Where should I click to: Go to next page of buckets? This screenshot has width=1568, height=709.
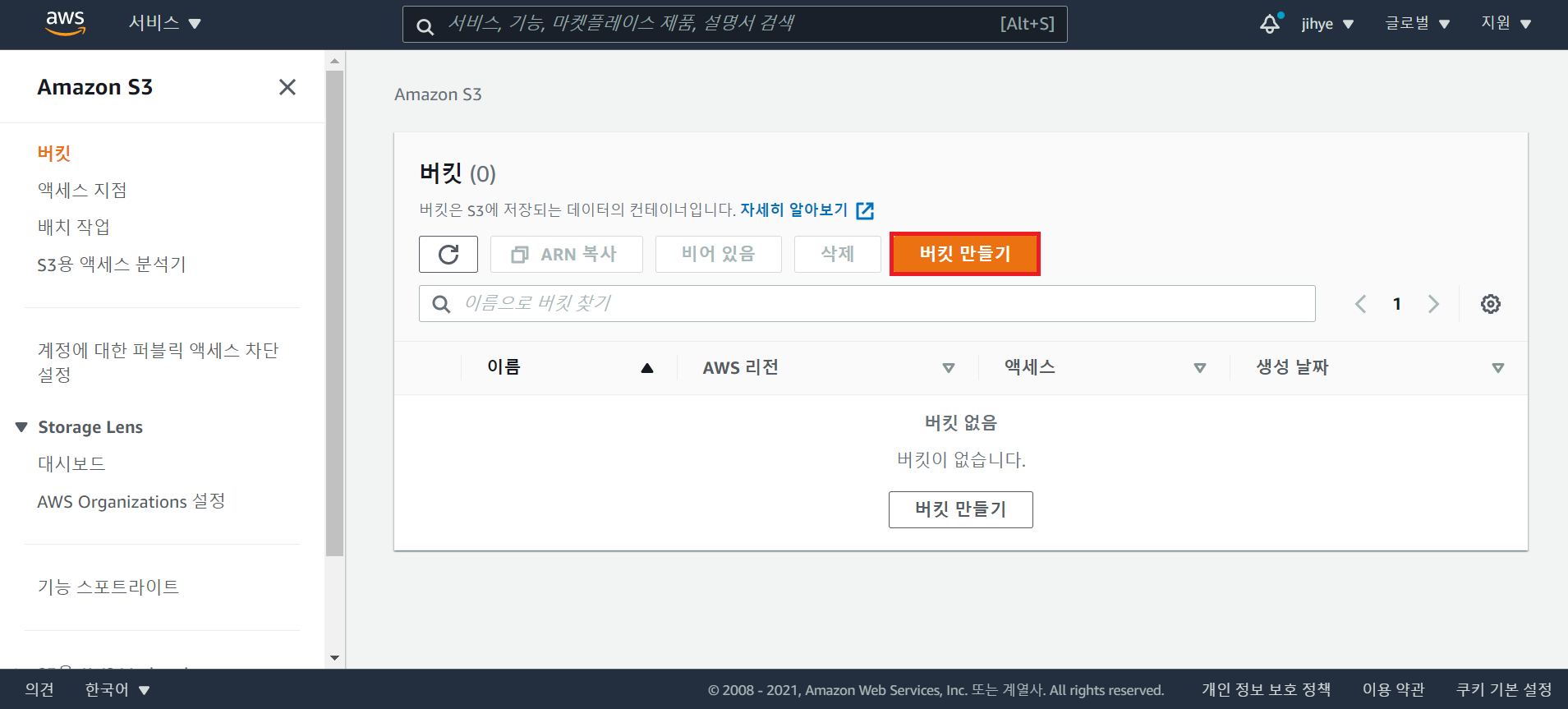click(1433, 304)
